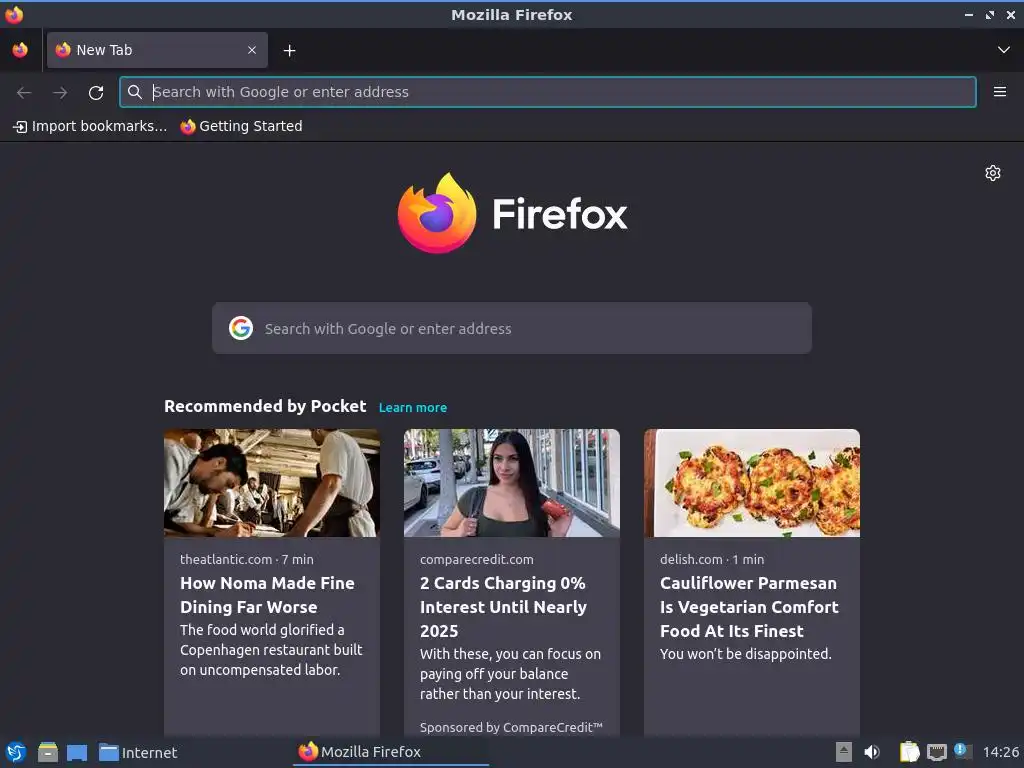
Task: Expand the list all tabs chevron
Action: pyautogui.click(x=1004, y=50)
